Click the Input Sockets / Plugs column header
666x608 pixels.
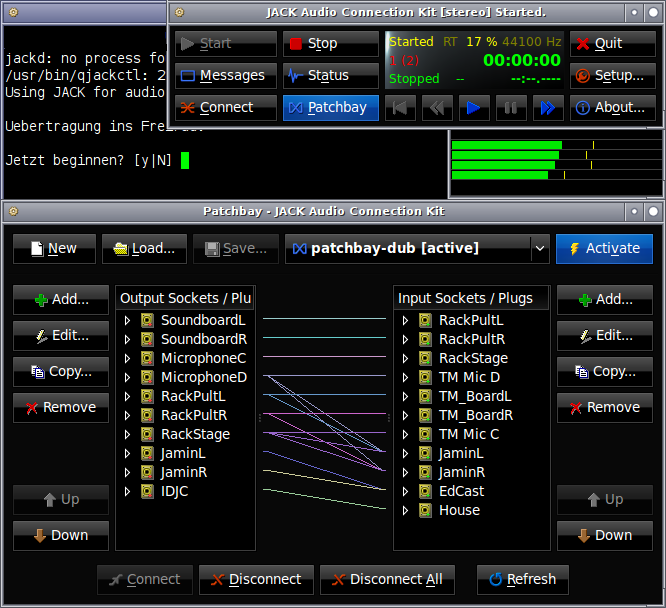coord(471,298)
